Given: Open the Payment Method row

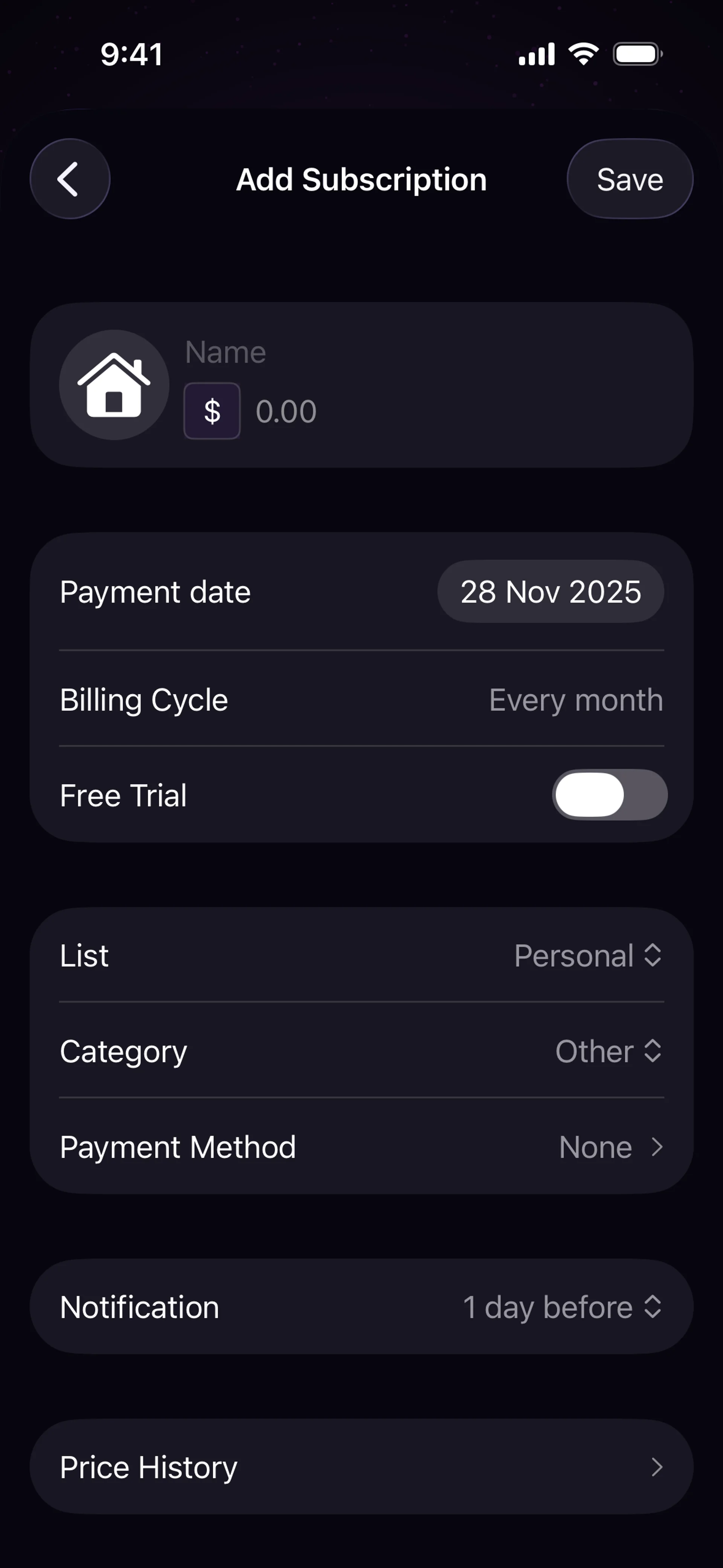Looking at the screenshot, I should [361, 1148].
